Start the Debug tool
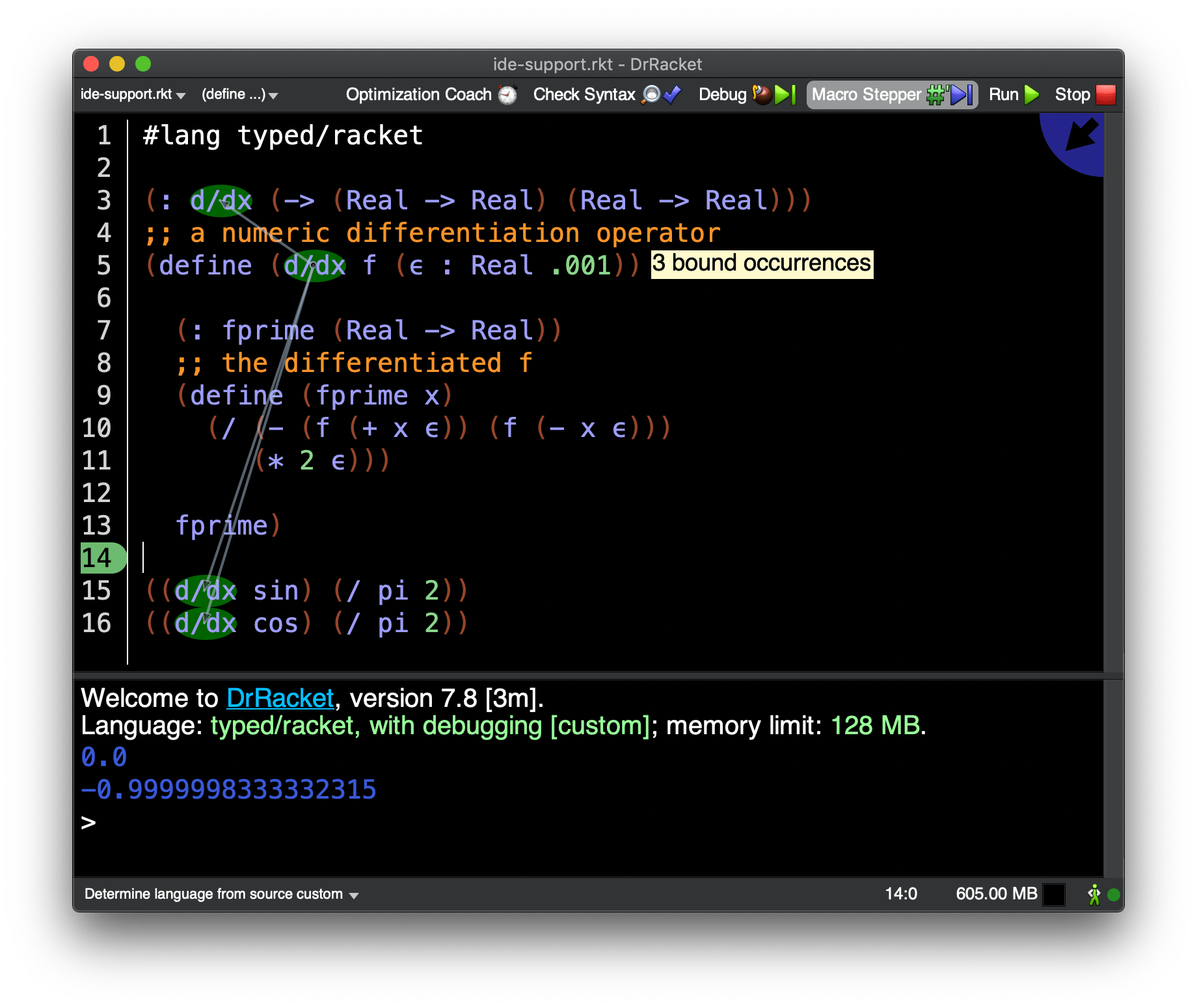The image size is (1197, 1008). coord(747,94)
